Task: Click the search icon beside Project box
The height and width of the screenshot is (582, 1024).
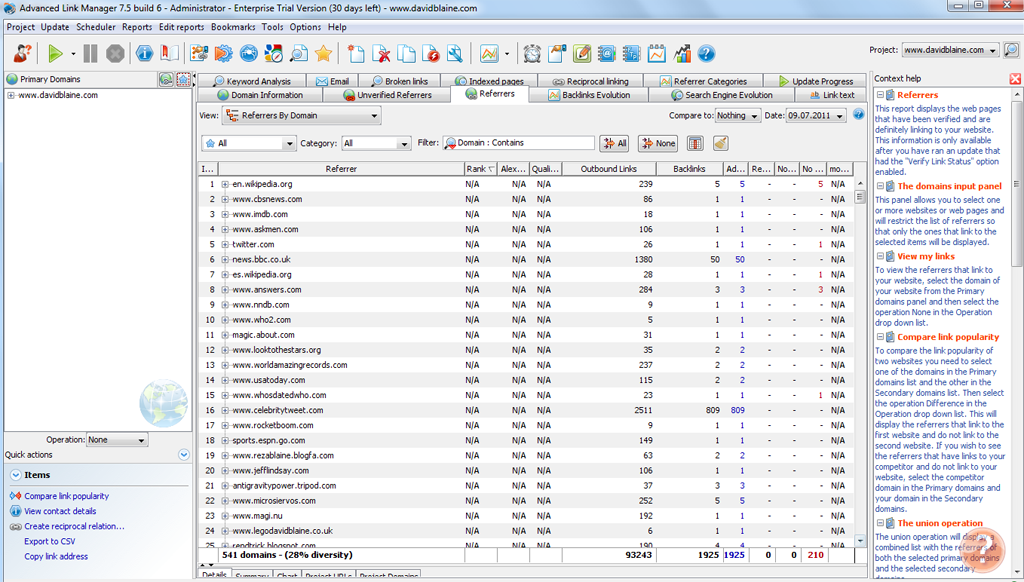Action: click(x=1011, y=50)
